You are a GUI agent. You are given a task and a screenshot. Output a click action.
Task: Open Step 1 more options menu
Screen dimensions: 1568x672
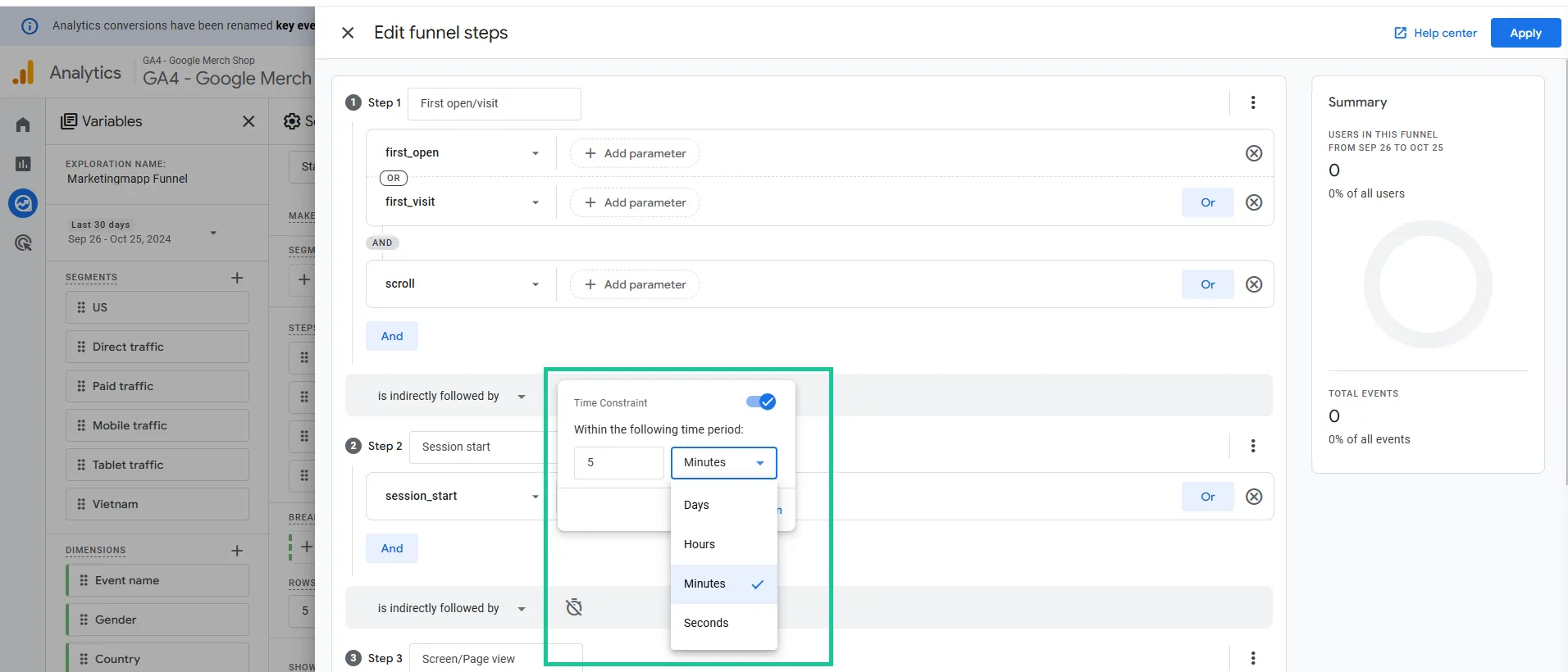[1253, 102]
